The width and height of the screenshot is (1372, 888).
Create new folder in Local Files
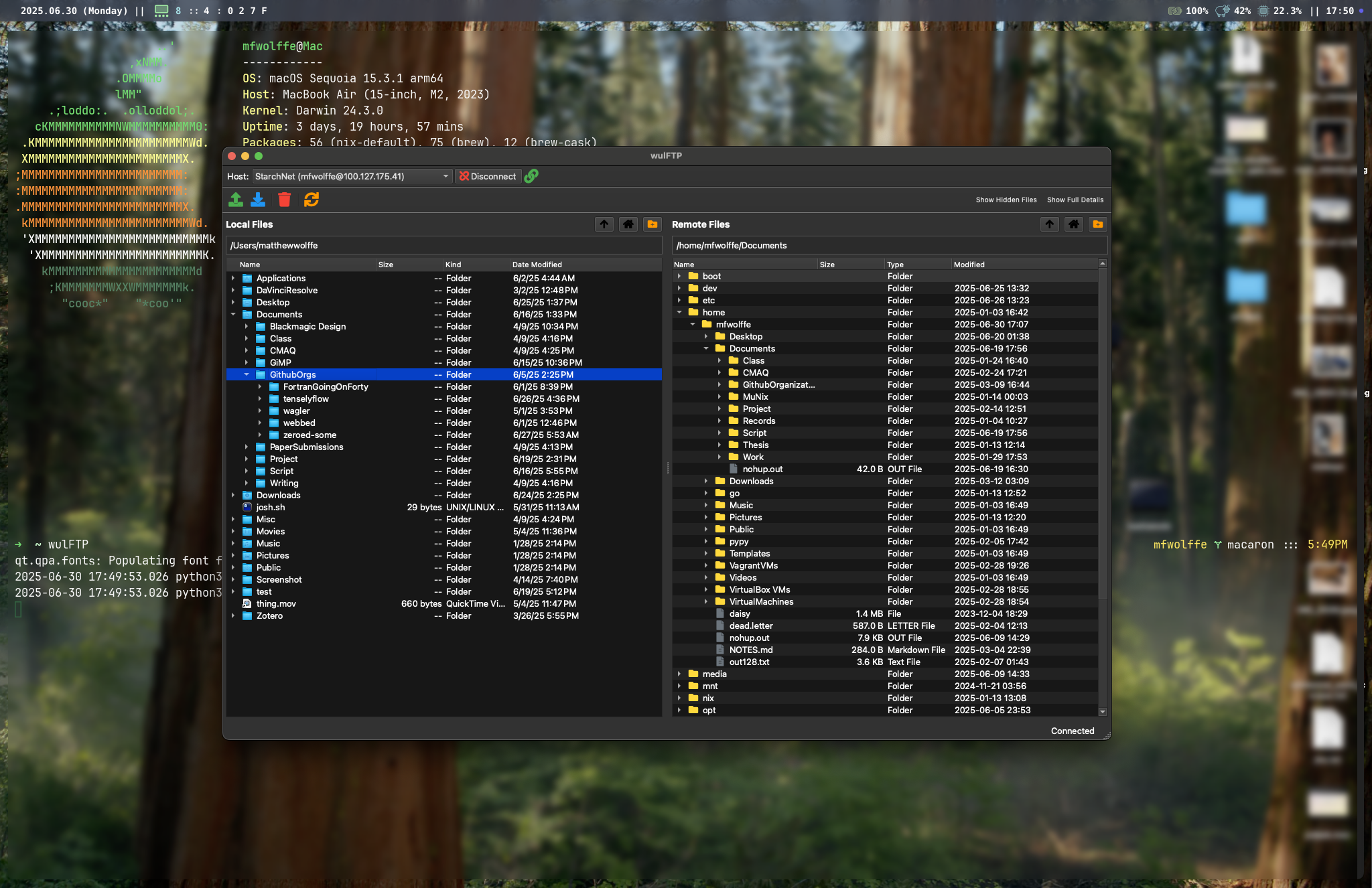[653, 224]
